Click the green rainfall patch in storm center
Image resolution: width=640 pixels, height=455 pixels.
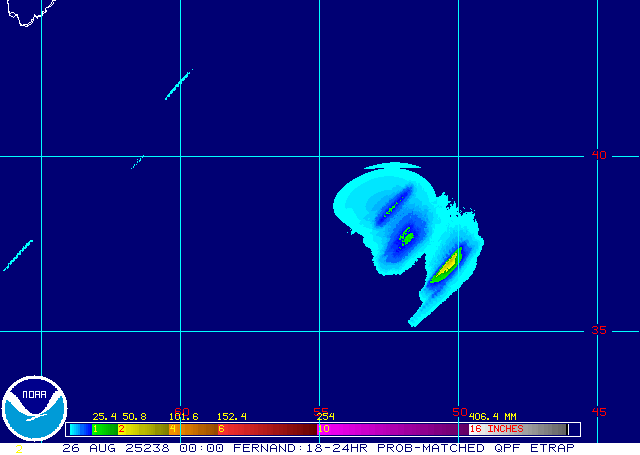[x=407, y=237]
